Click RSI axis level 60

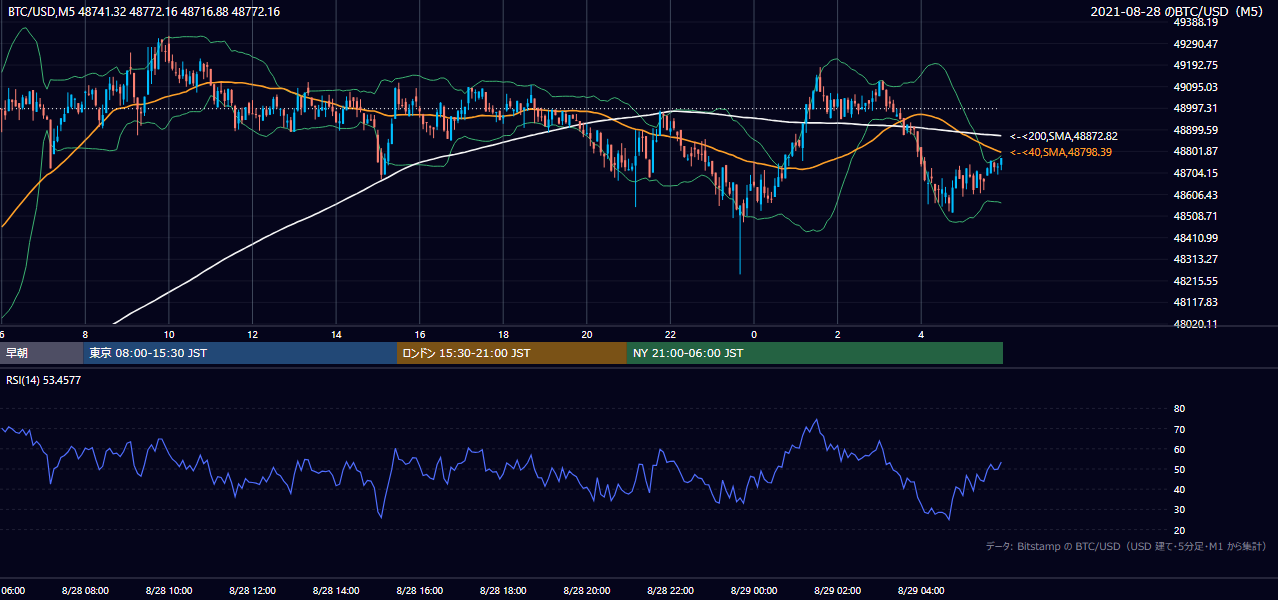click(x=1179, y=449)
